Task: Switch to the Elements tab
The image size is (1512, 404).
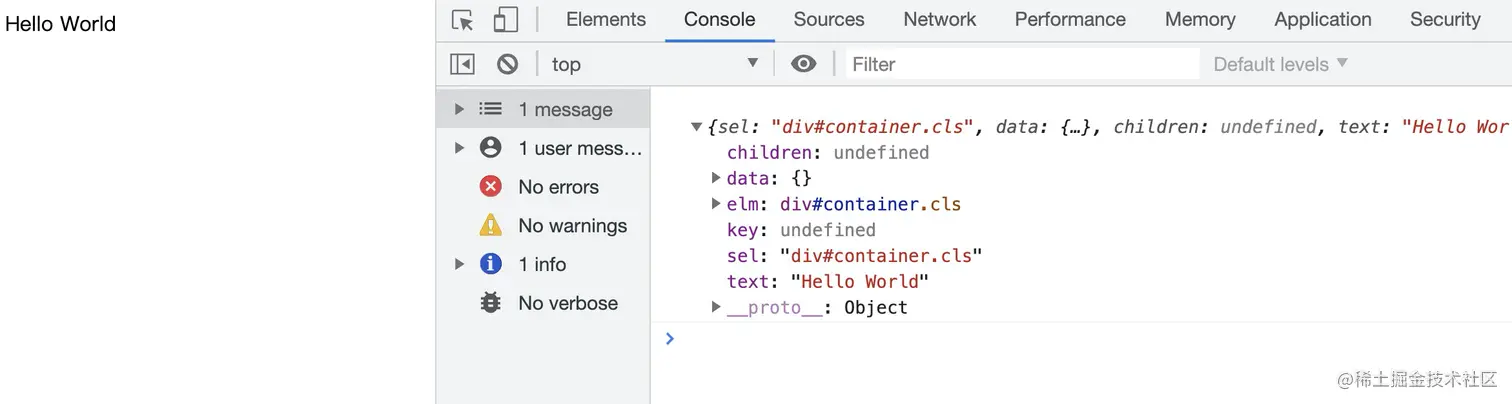Action: 606,20
